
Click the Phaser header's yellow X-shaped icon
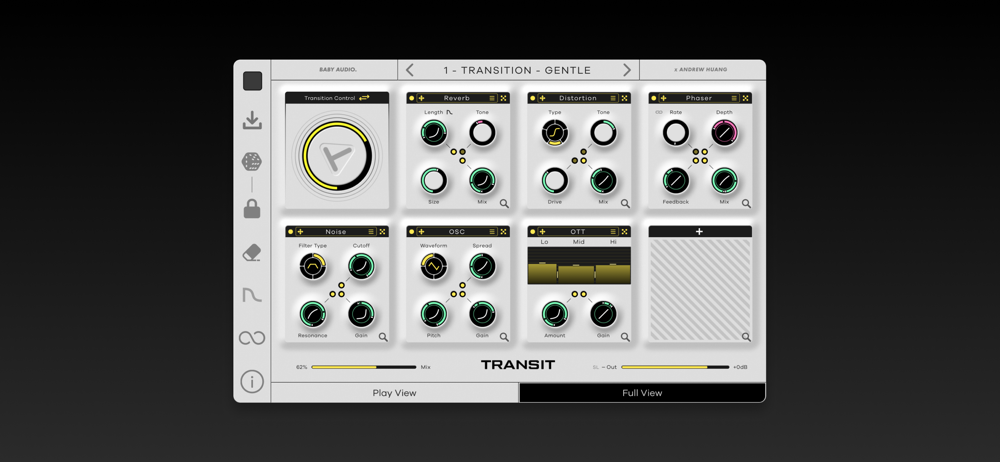coord(746,98)
